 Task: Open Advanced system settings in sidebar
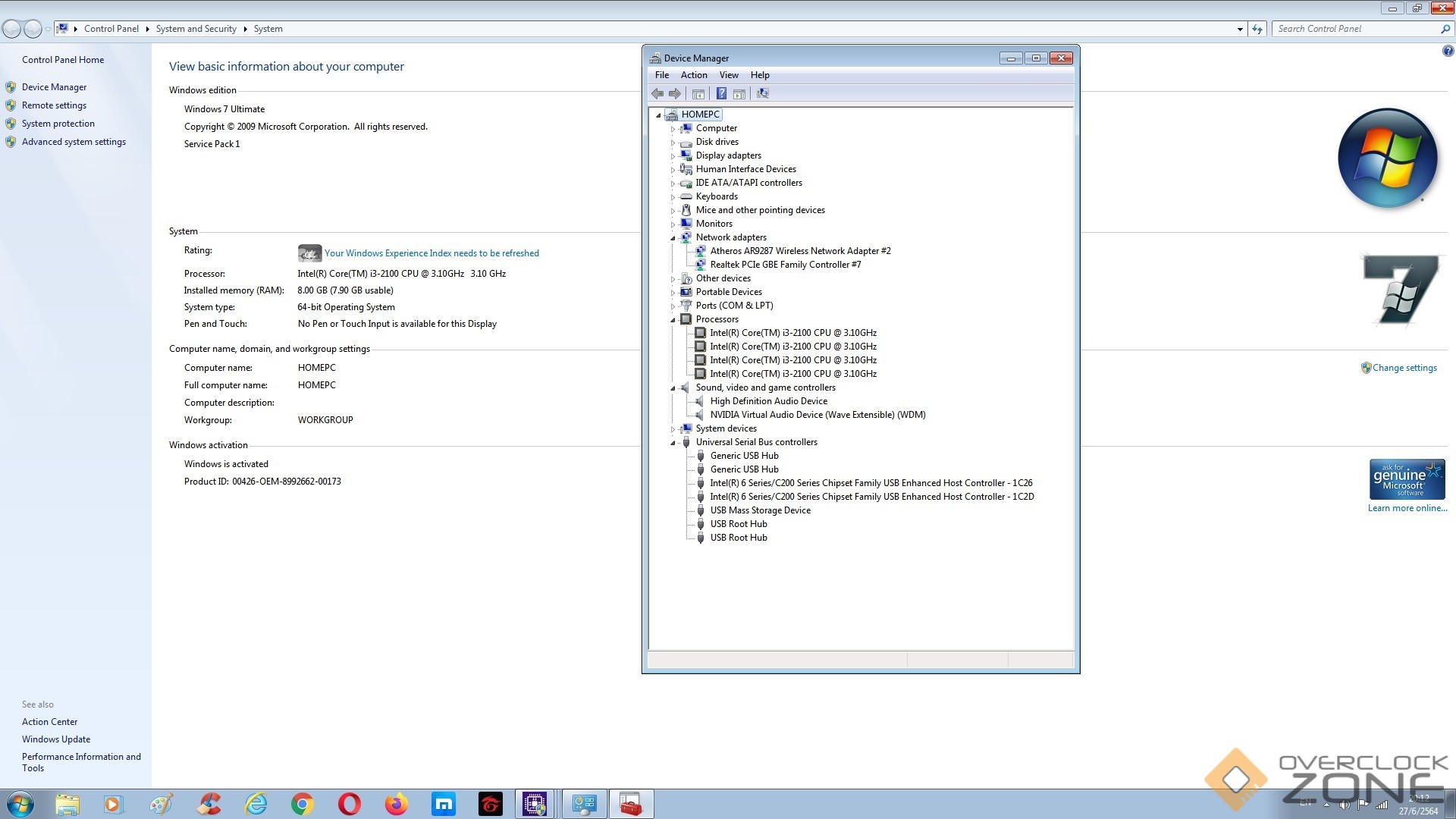coord(74,142)
